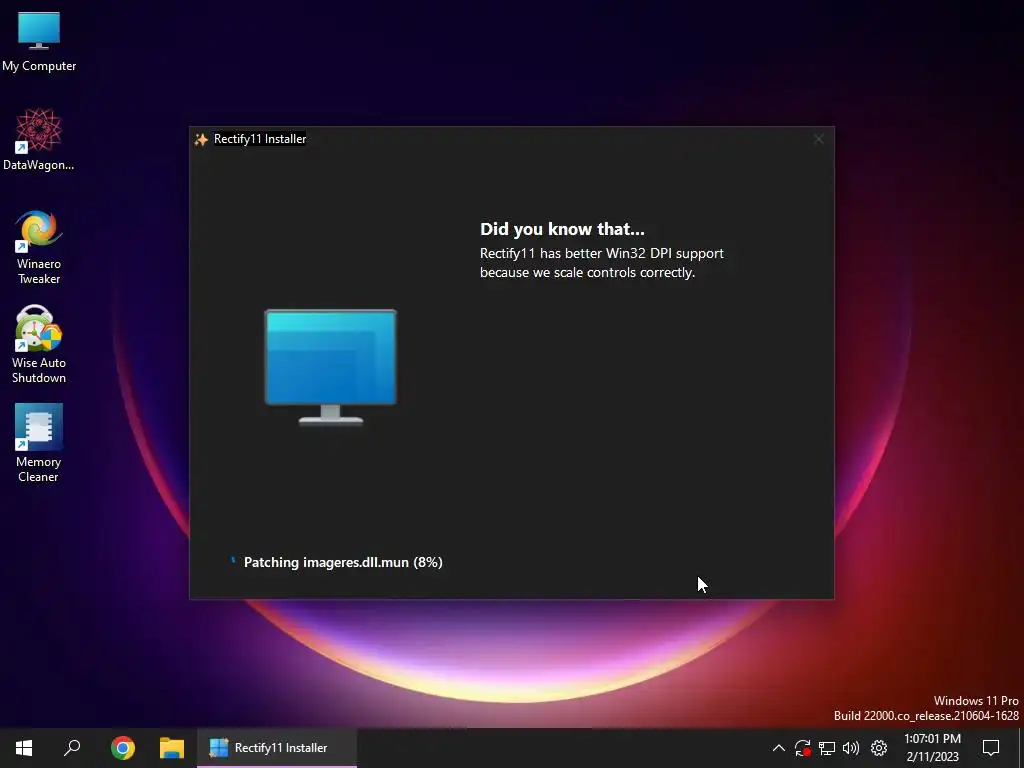The image size is (1024, 768).
Task: Open the Windows Start menu
Action: pos(24,748)
